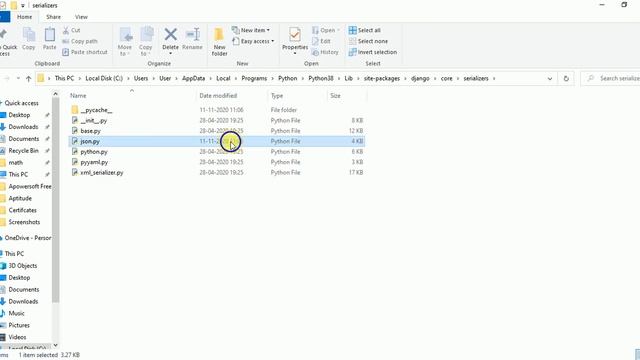Select the pyyaml.py file
The image size is (640, 360).
coord(217,162)
